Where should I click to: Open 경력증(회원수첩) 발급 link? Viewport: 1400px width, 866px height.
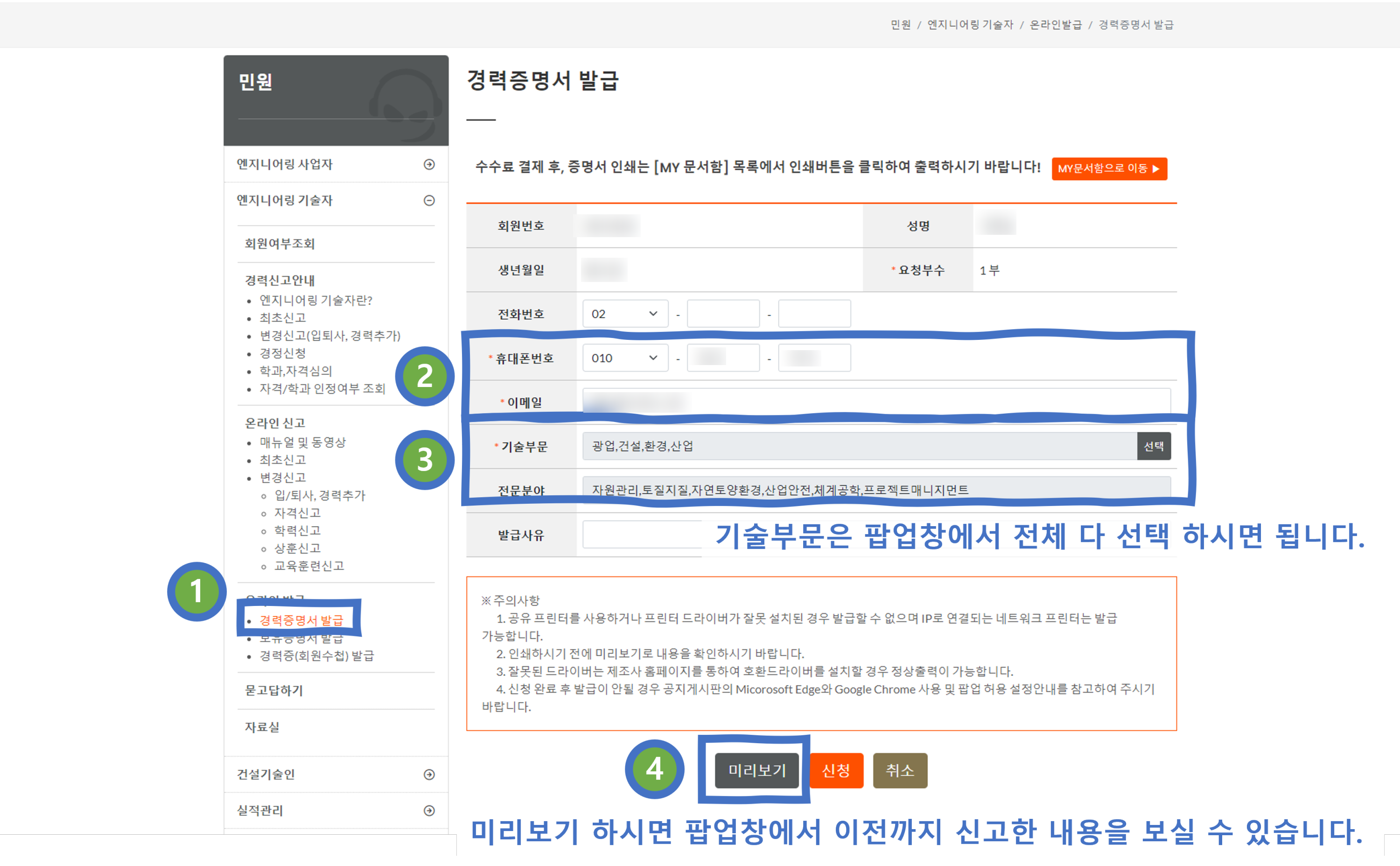click(x=316, y=655)
